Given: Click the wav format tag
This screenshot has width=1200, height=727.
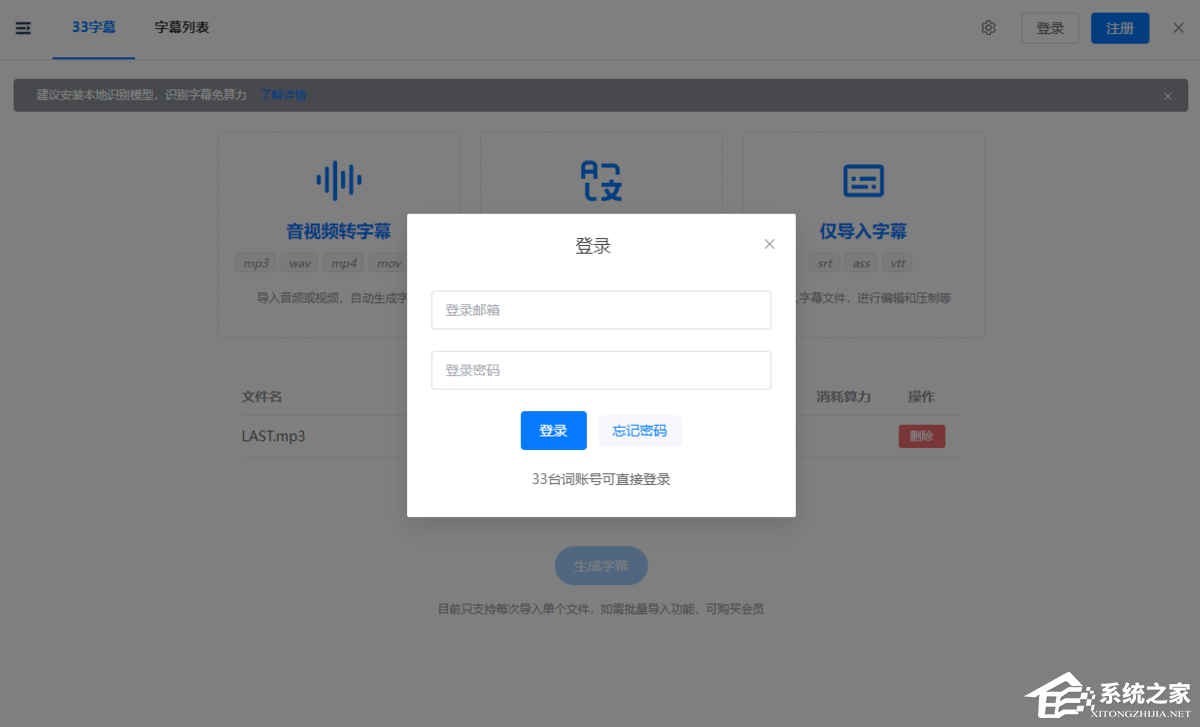Looking at the screenshot, I should [299, 263].
